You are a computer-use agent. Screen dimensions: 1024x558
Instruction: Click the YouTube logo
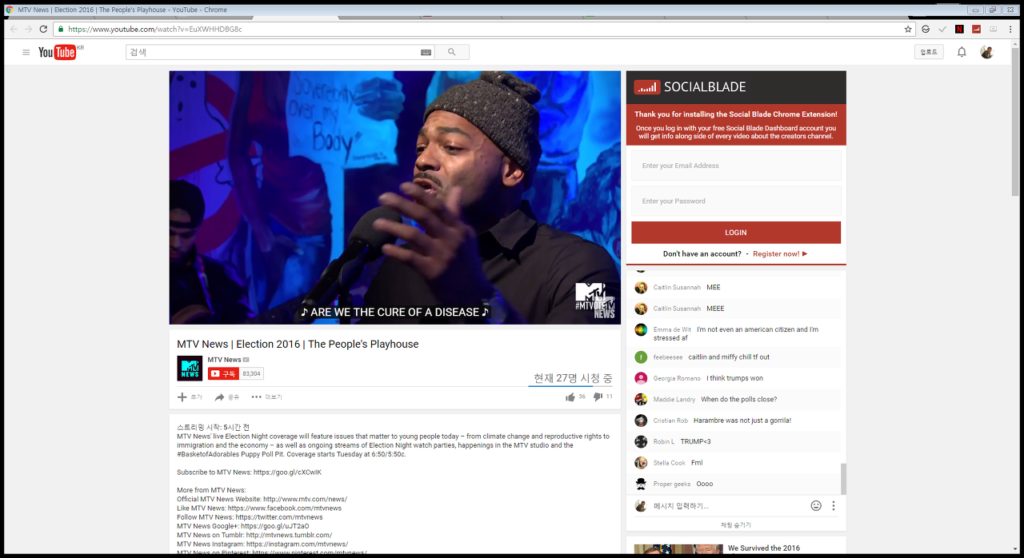57,52
